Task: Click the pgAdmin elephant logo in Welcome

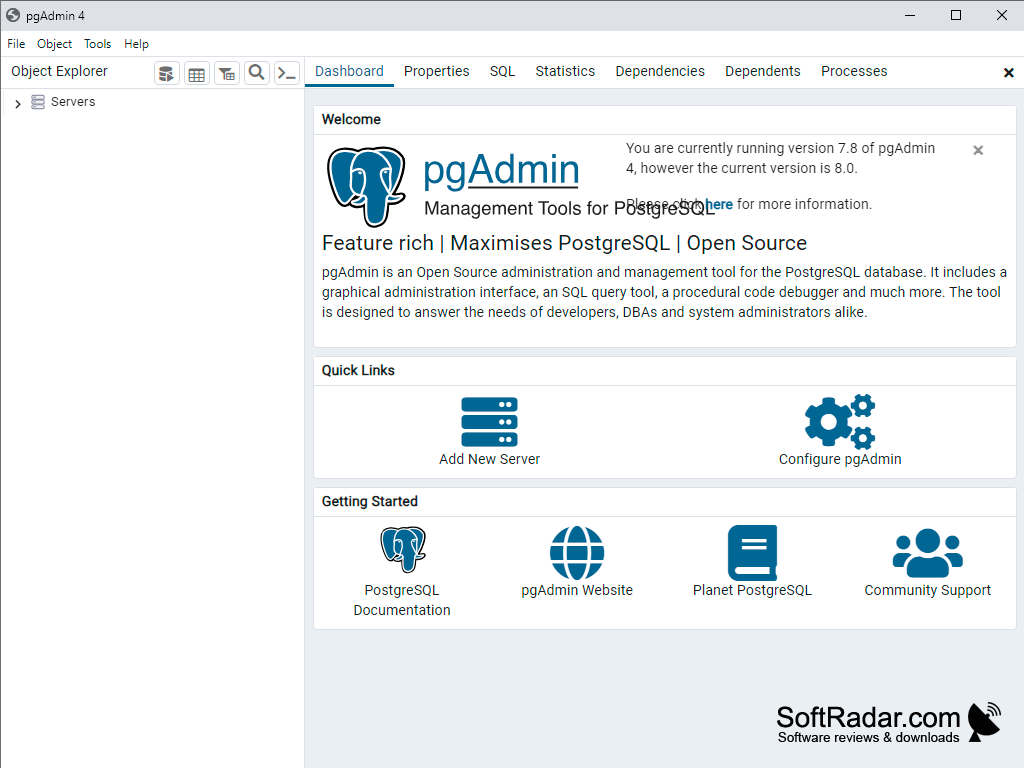Action: [x=366, y=186]
